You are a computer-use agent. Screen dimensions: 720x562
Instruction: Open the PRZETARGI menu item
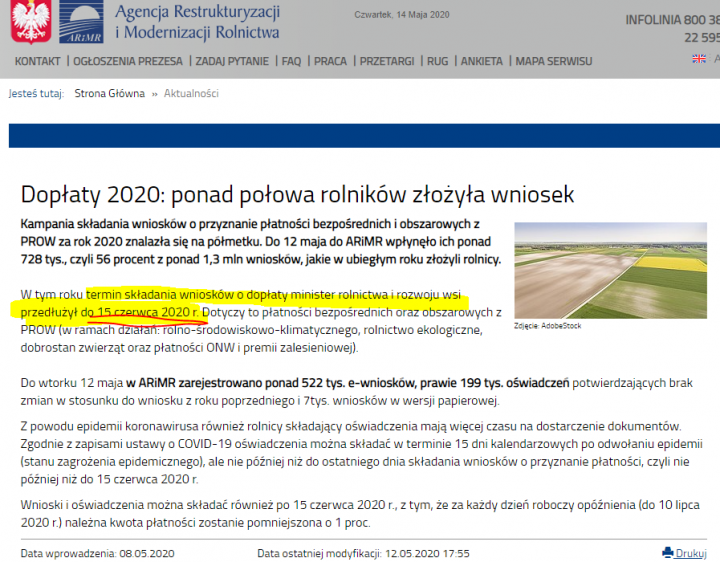387,61
